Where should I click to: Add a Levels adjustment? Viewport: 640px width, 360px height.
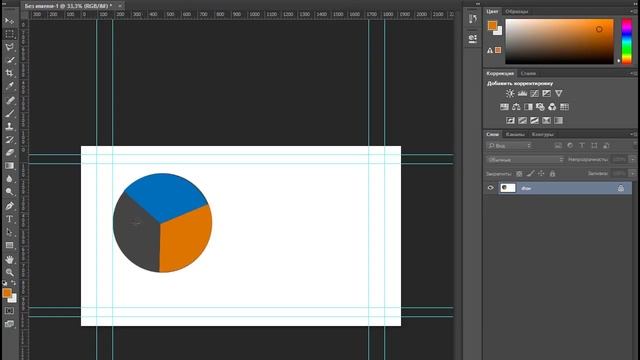click(x=522, y=93)
